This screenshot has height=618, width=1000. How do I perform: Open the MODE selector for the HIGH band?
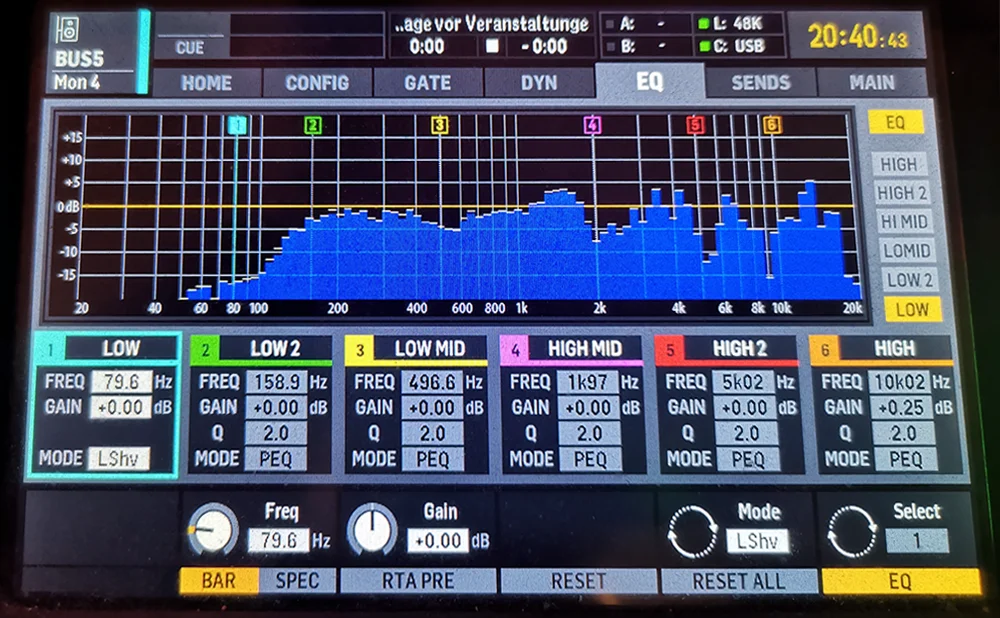[907, 459]
